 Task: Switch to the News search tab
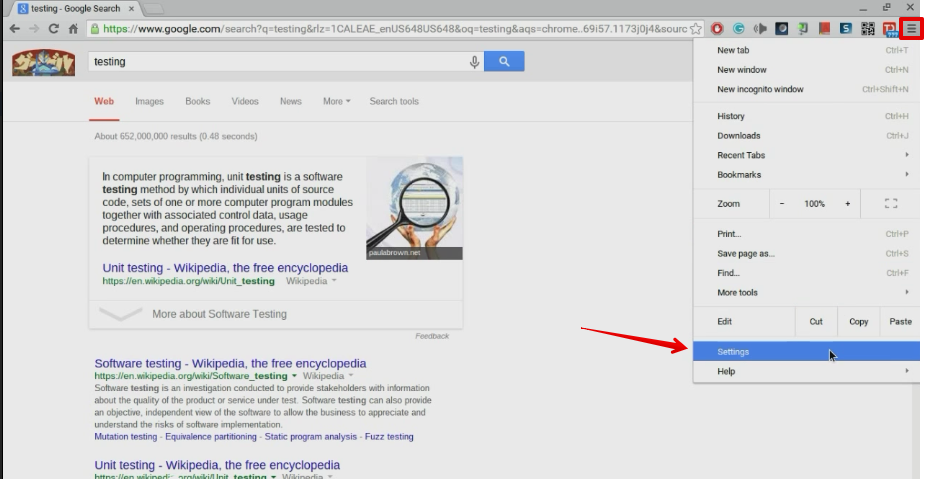coord(290,101)
